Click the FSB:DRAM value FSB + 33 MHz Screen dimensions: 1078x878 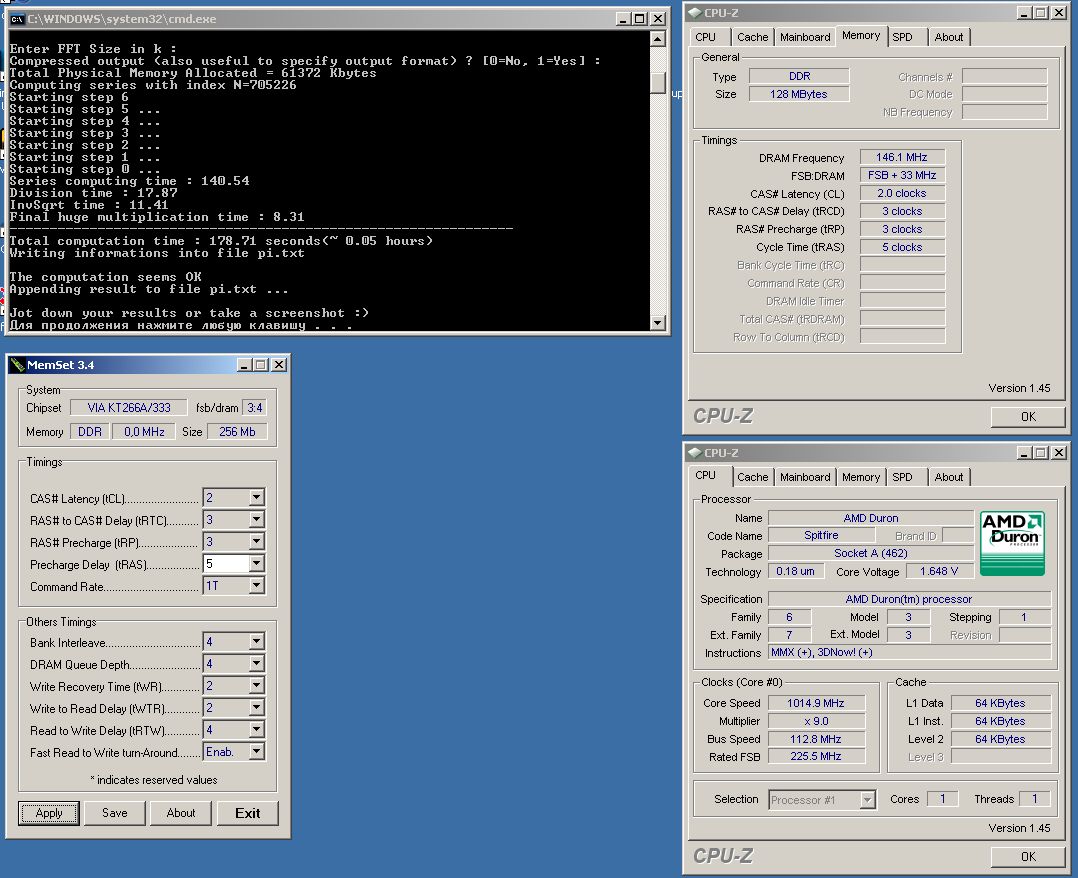coord(901,175)
